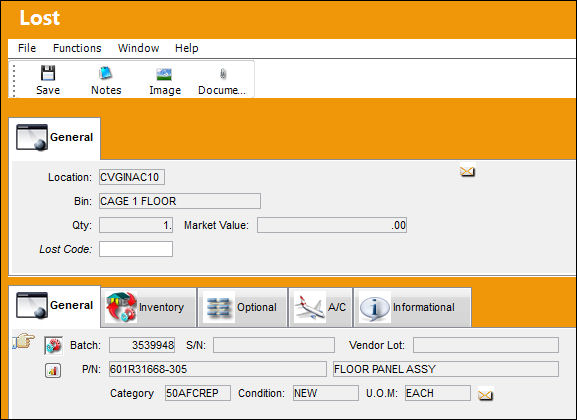Click the Market Value field
Image resolution: width=577 pixels, height=420 pixels.
332,225
